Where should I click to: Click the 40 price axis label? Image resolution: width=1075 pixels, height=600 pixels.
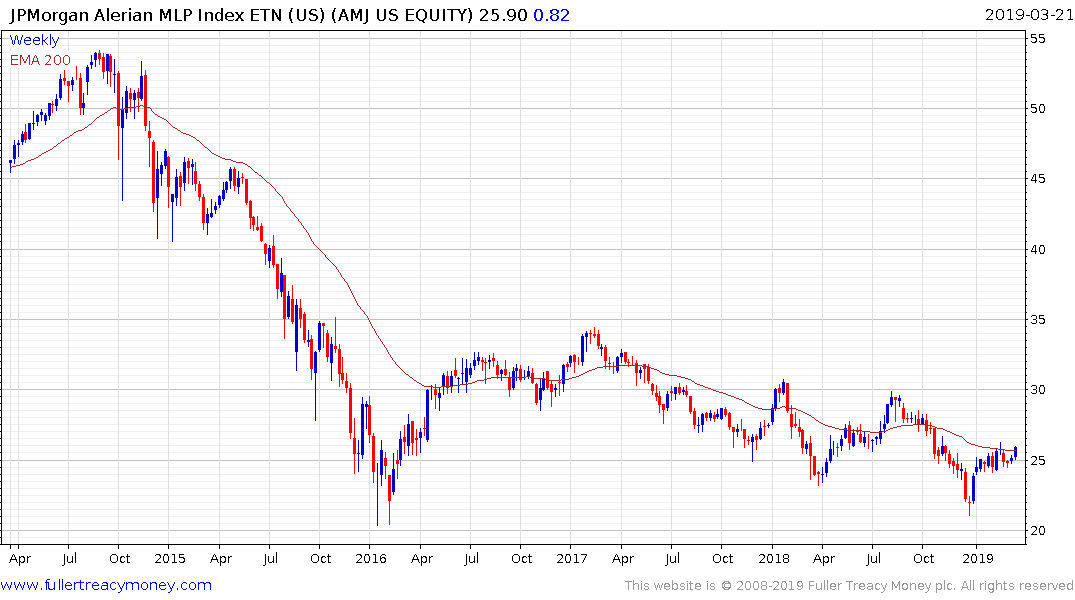point(1038,250)
